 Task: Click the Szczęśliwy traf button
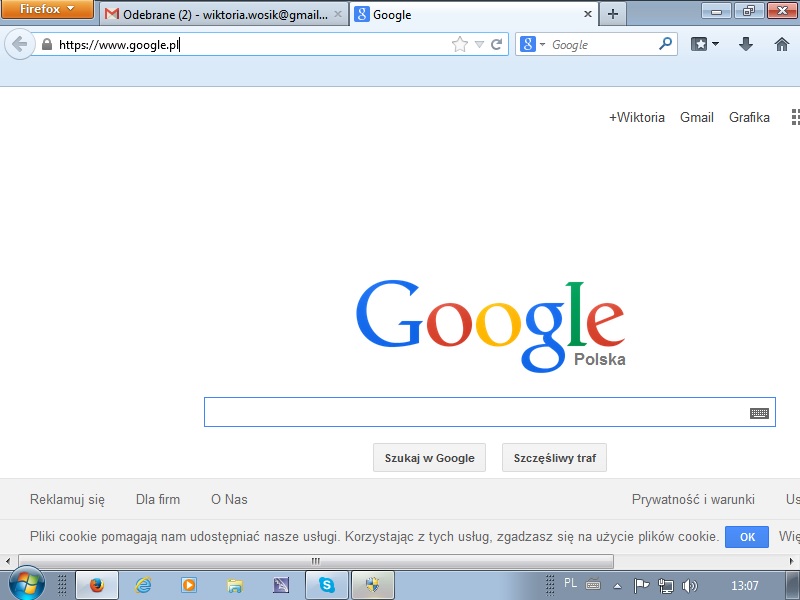[555, 458]
